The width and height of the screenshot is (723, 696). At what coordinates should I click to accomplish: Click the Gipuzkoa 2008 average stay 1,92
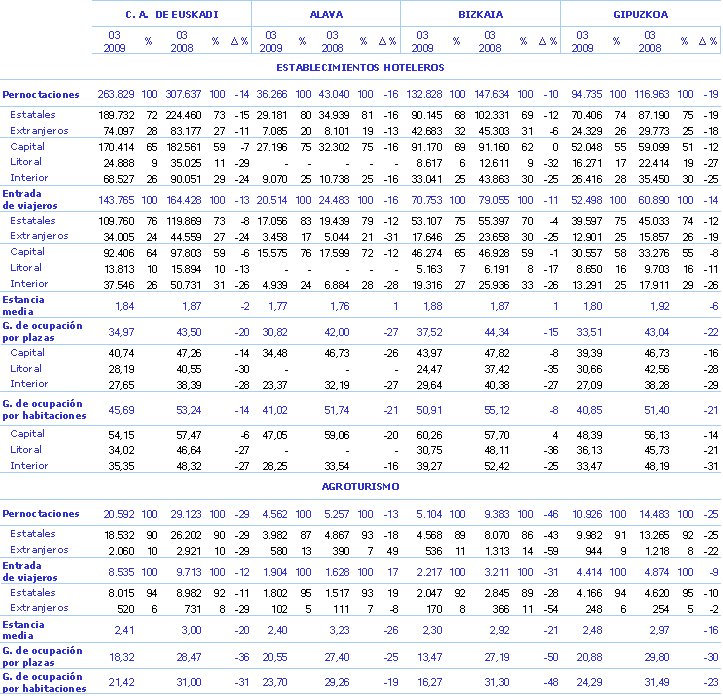(x=660, y=306)
